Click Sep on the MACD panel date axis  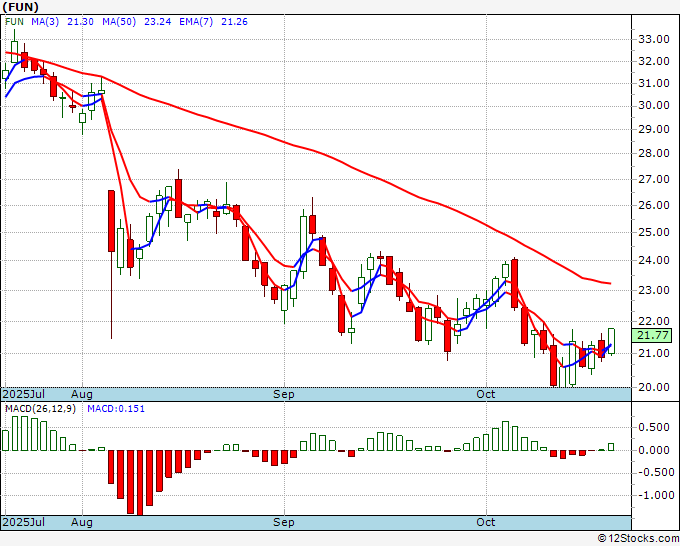[284, 522]
